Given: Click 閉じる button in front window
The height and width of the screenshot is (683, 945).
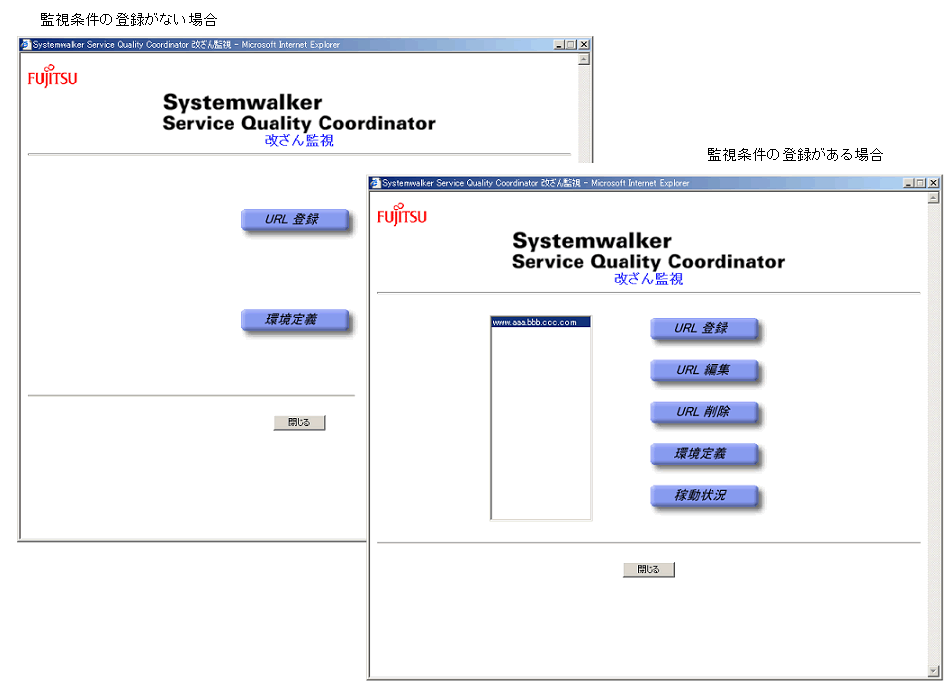Looking at the screenshot, I should 648,570.
